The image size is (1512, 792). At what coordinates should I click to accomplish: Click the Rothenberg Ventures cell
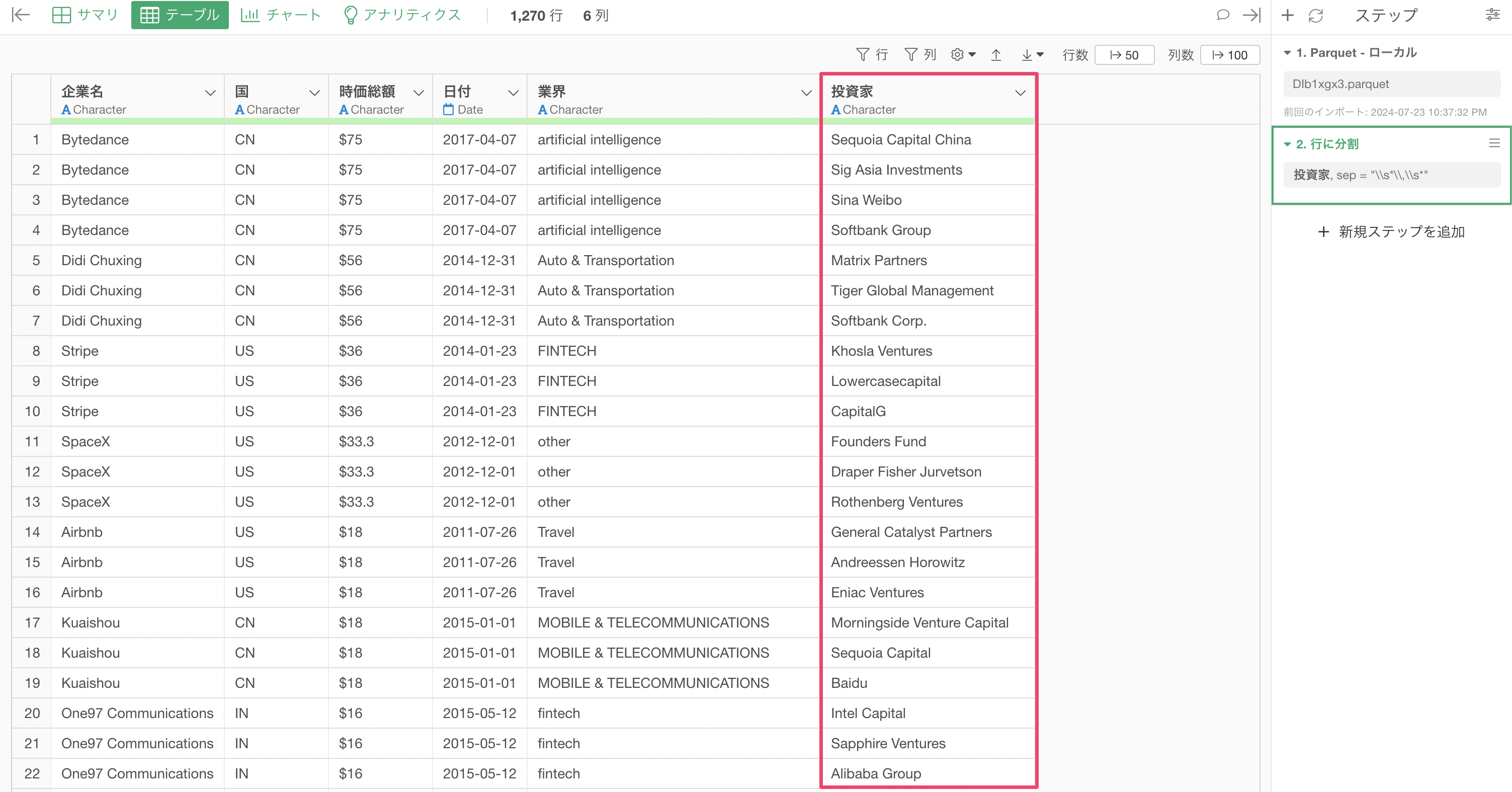[x=928, y=502]
